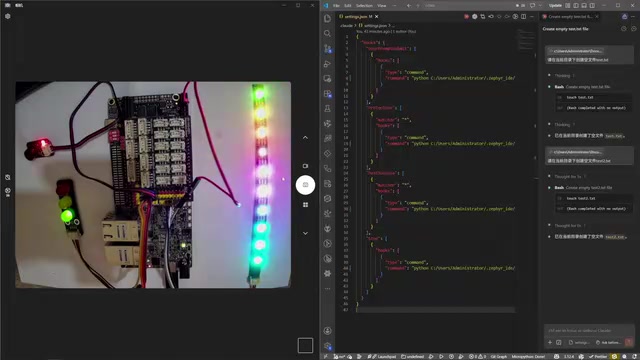Expand Bash Create empty test.txt block
The image size is (640, 360).
coord(582,87)
